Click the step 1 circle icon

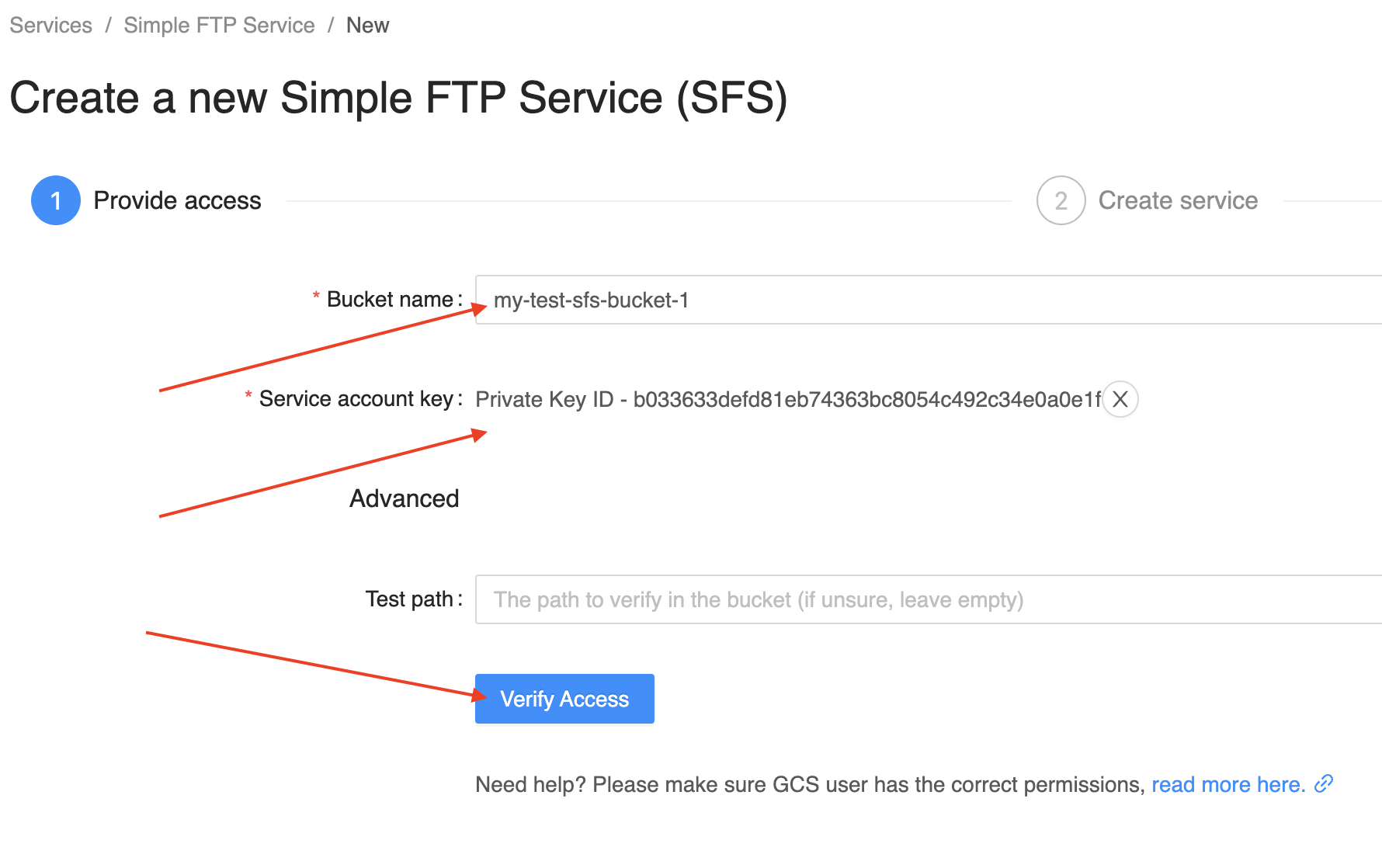[x=56, y=200]
